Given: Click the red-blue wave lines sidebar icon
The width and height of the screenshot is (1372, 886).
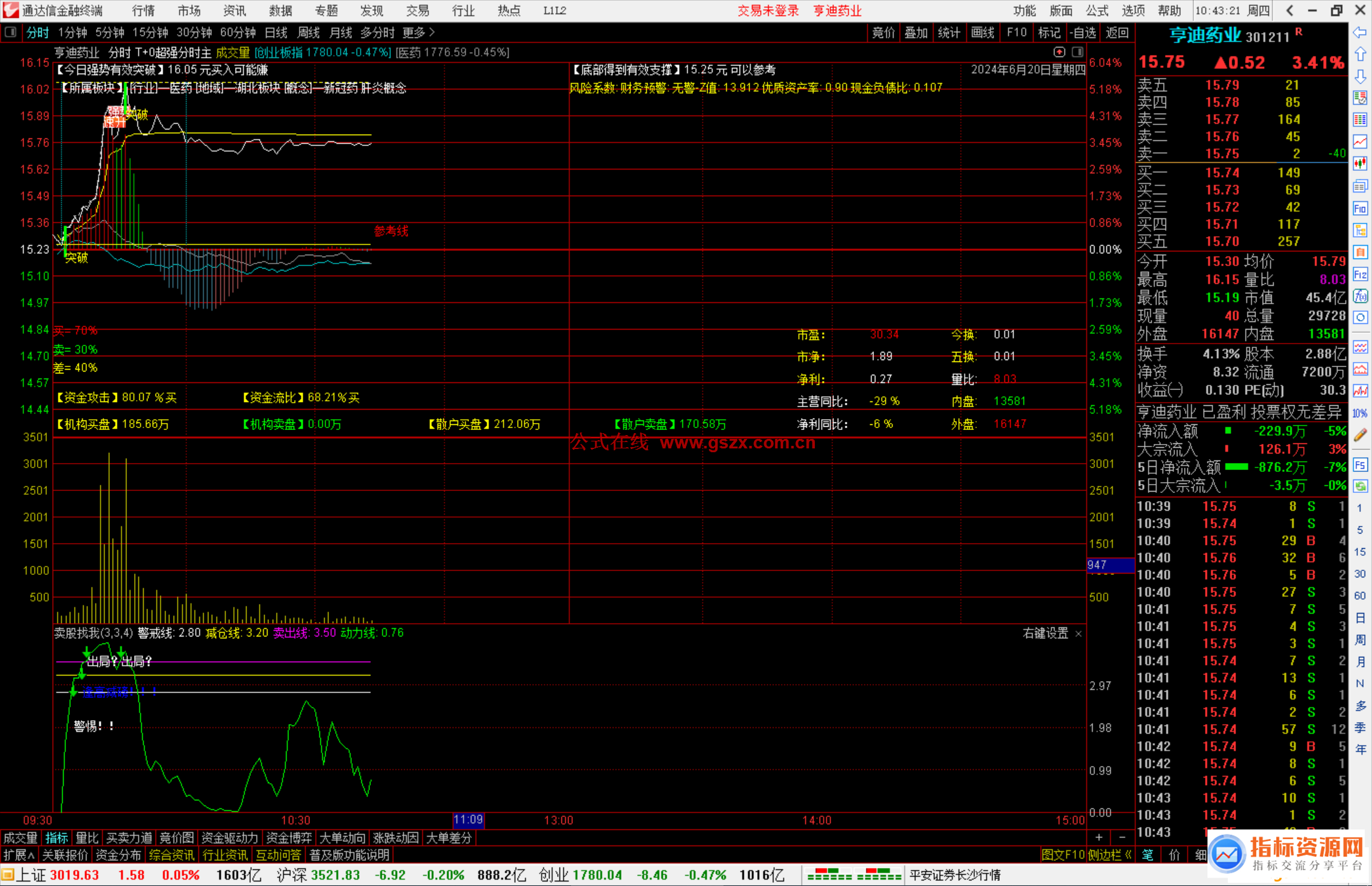Looking at the screenshot, I should click(x=1360, y=347).
